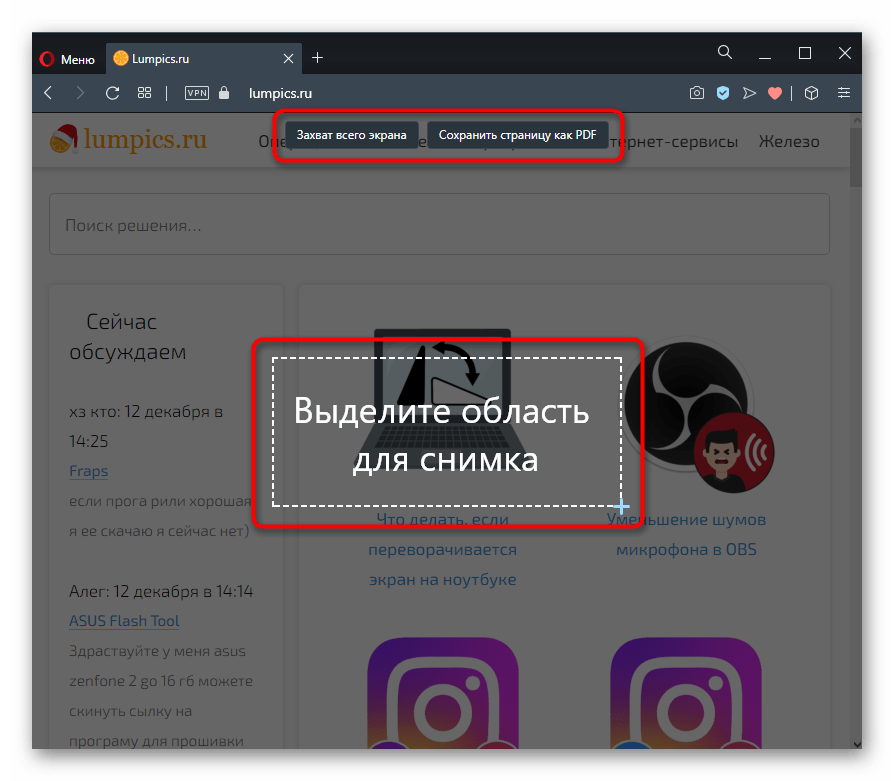894x781 pixels.
Task: Click the My Flow send icon
Action: click(x=749, y=93)
